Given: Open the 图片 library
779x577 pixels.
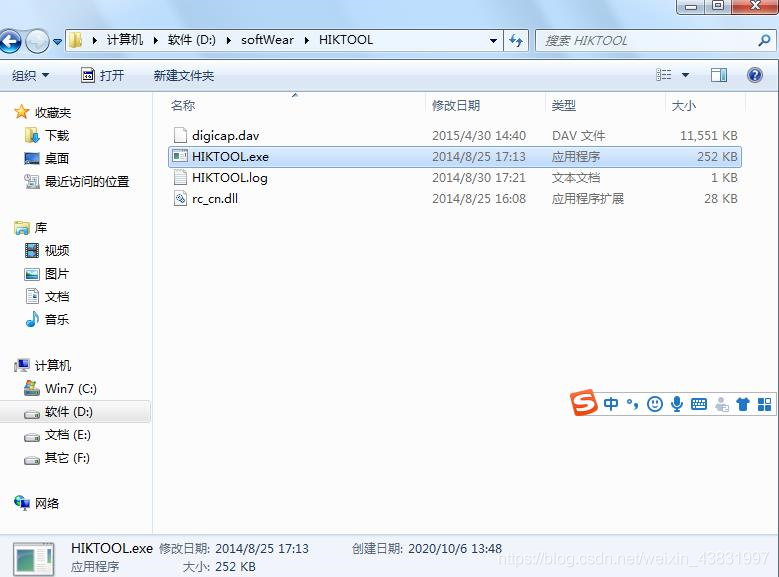Looking at the screenshot, I should (57, 273).
